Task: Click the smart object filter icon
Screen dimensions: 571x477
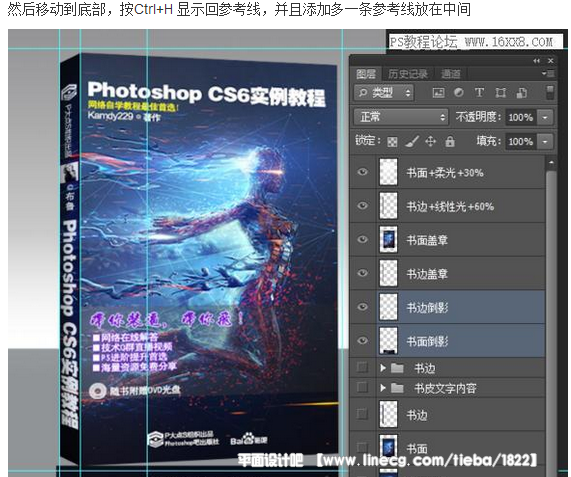Action: click(x=521, y=93)
